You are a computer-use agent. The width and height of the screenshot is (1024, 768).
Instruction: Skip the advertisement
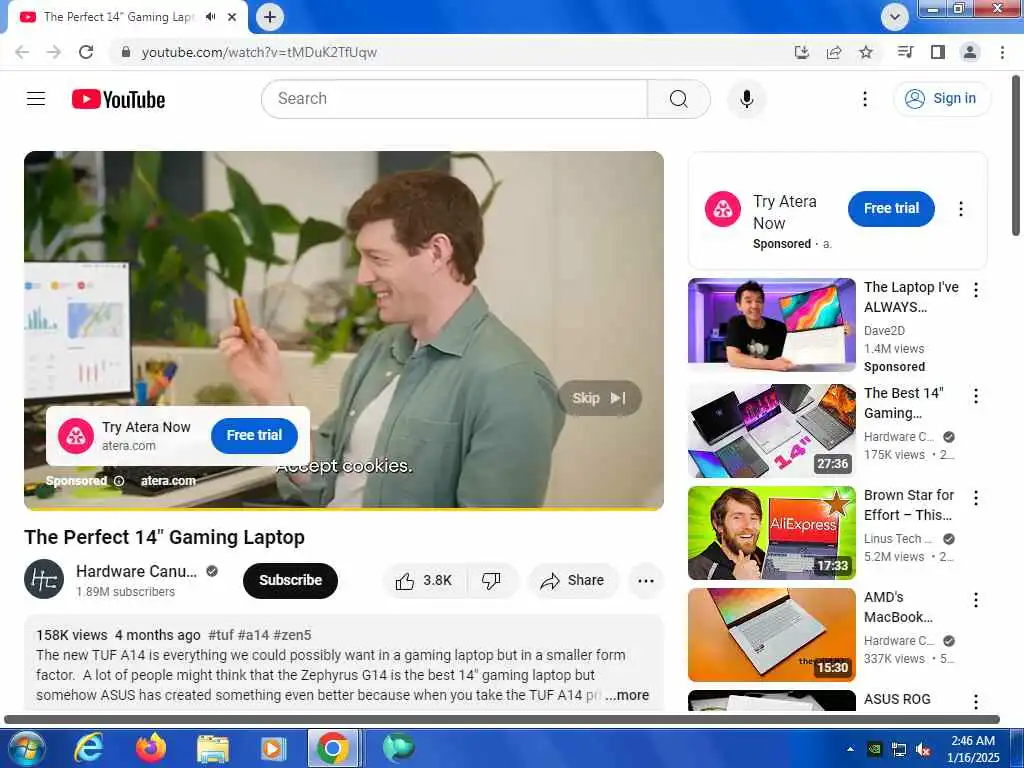[x=600, y=398]
